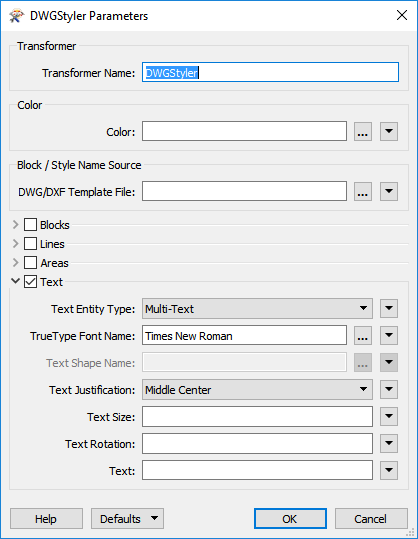Viewport: 418px width, 539px height.
Task: Collapse the Text section chevron
Action: (x=15, y=281)
